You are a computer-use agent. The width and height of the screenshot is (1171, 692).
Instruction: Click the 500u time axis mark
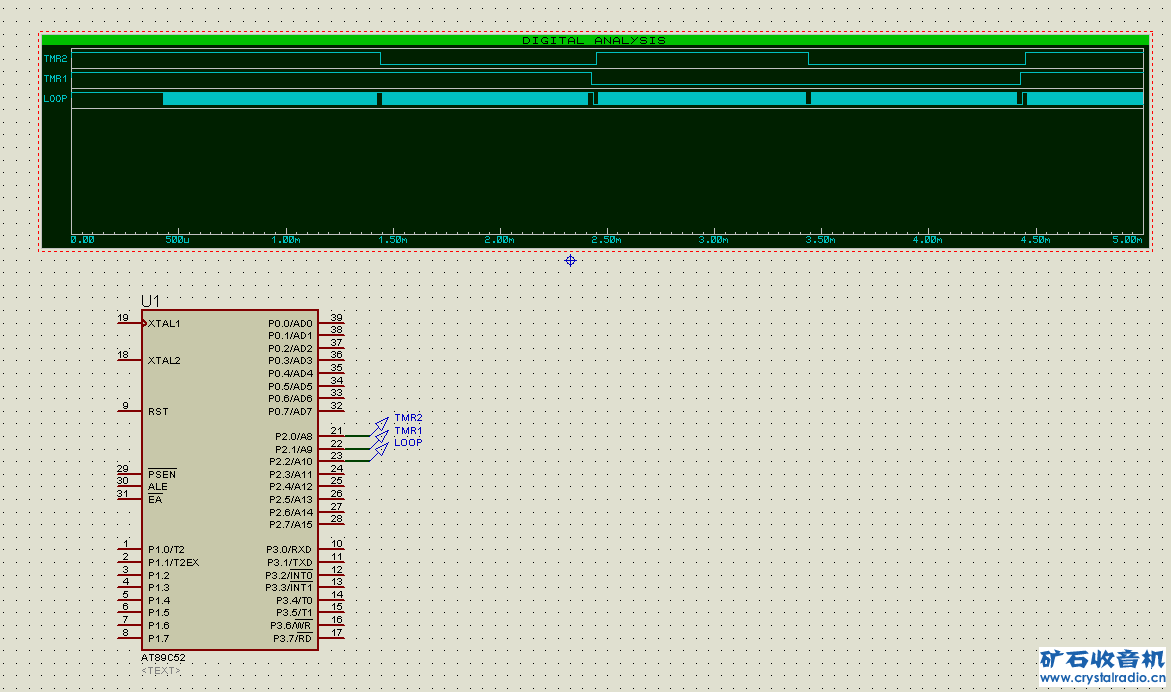177,240
